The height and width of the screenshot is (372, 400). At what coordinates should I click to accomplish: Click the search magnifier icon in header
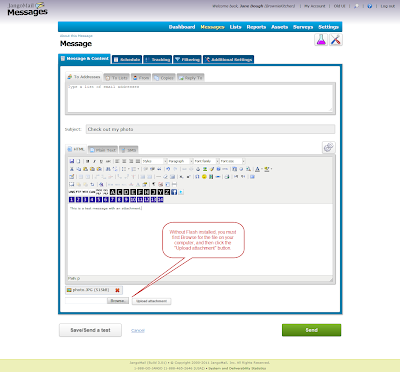point(356,6)
